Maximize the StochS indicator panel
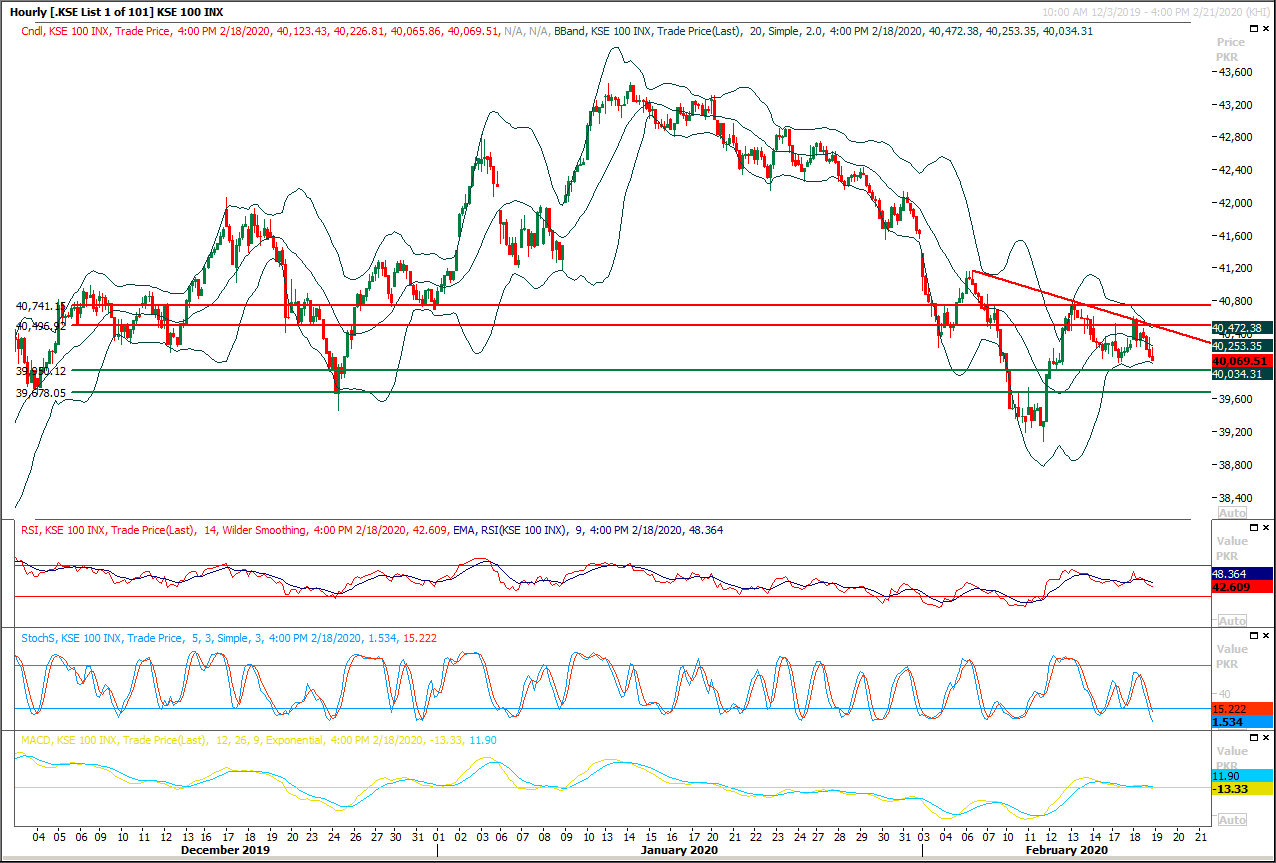 click(1256, 634)
